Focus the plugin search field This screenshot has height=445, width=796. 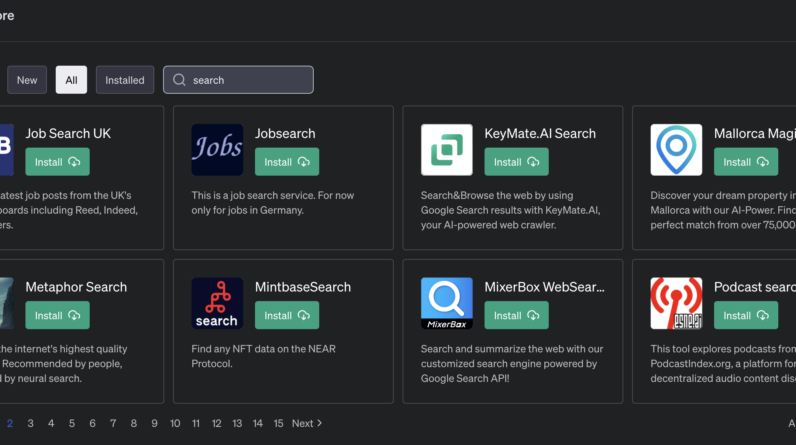tap(238, 80)
